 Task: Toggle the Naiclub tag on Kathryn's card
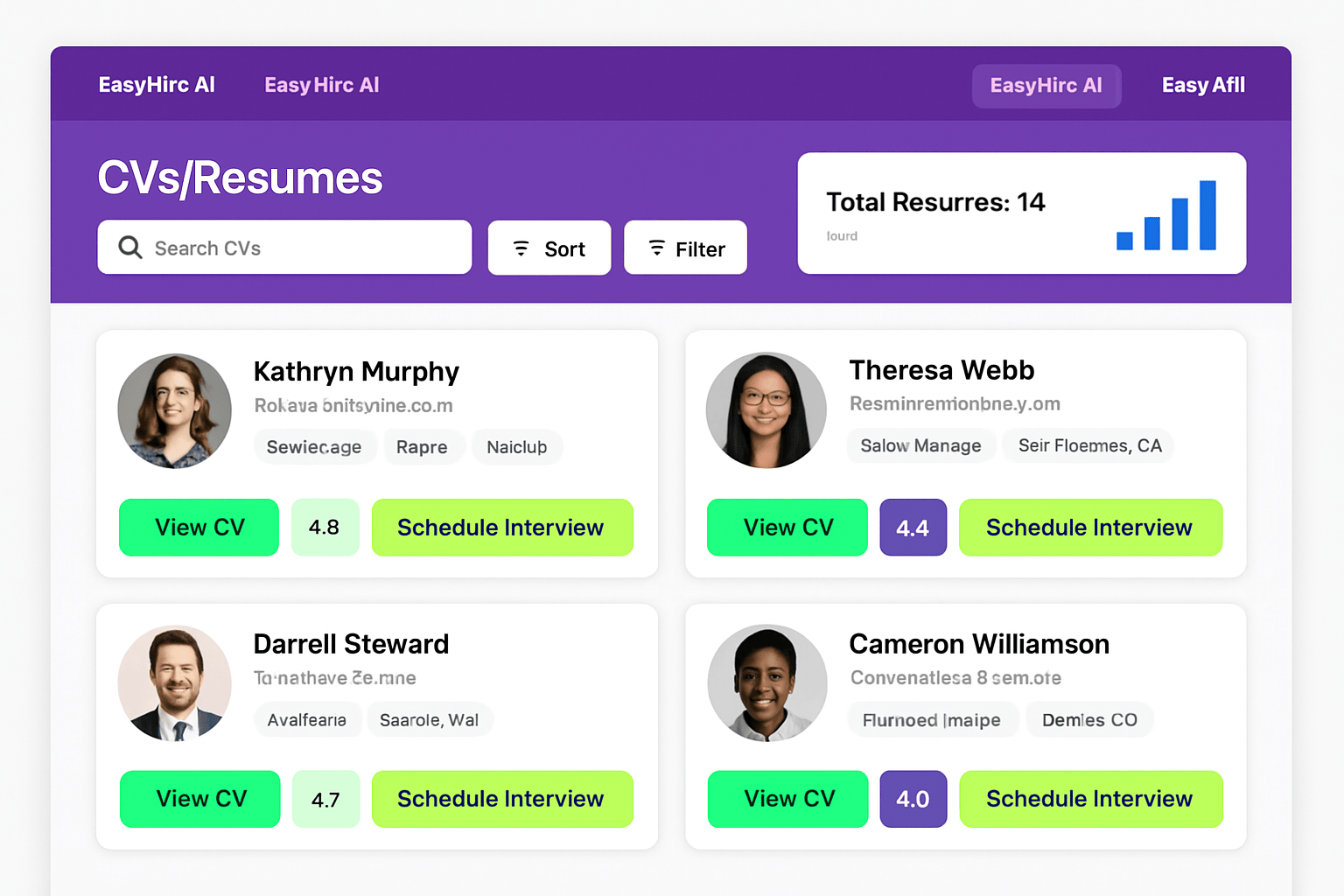click(517, 447)
